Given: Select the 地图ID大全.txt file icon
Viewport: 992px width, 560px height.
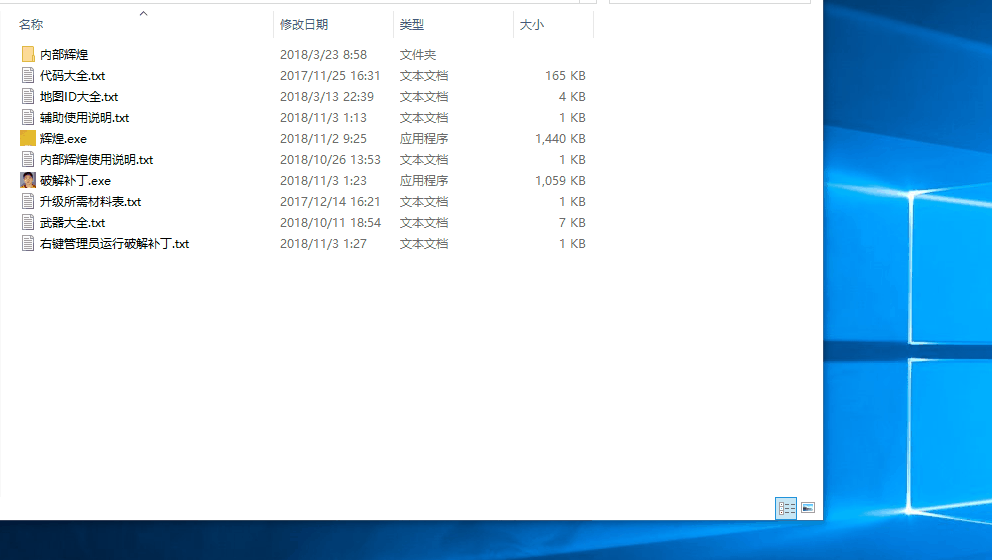Looking at the screenshot, I should pyautogui.click(x=28, y=97).
